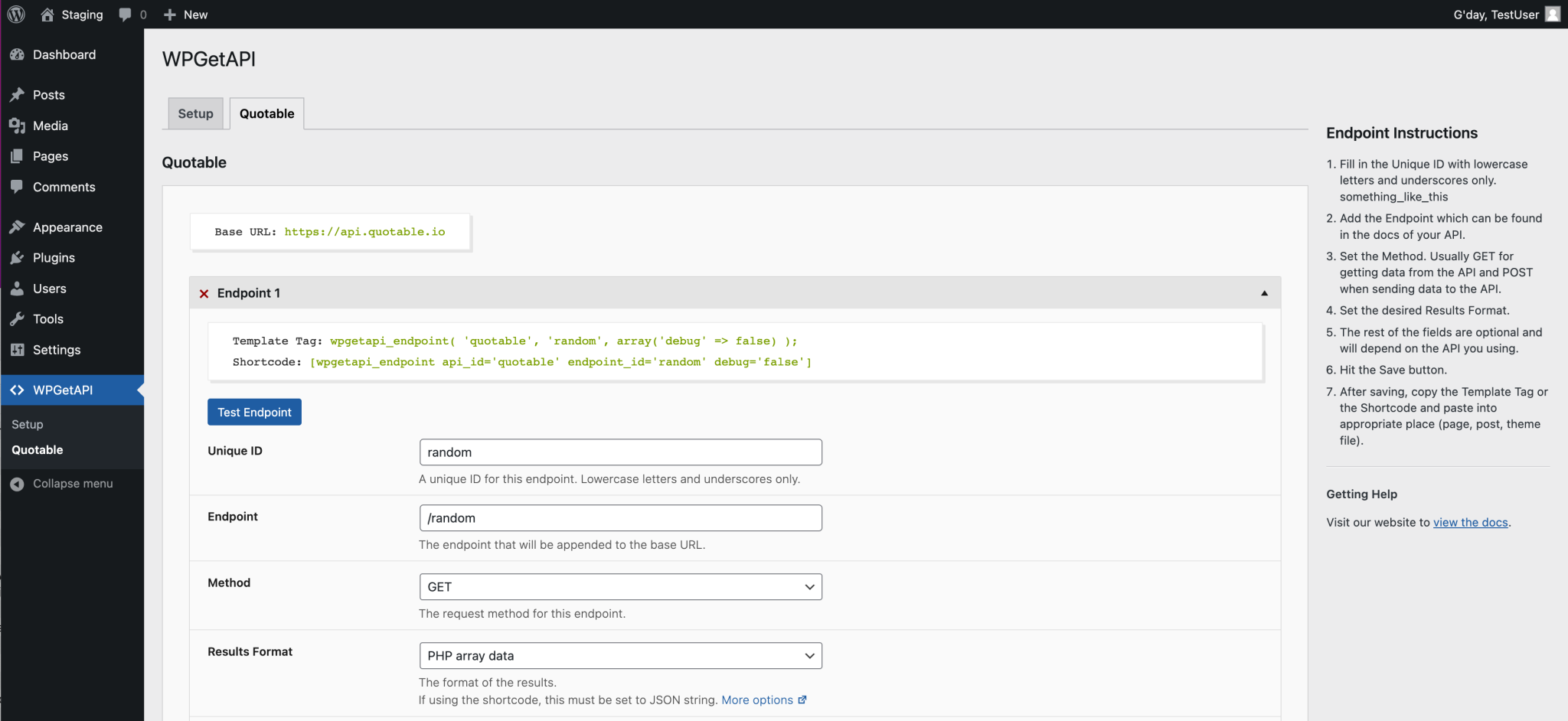
Task: Open the Comments section icon
Action: pyautogui.click(x=19, y=187)
